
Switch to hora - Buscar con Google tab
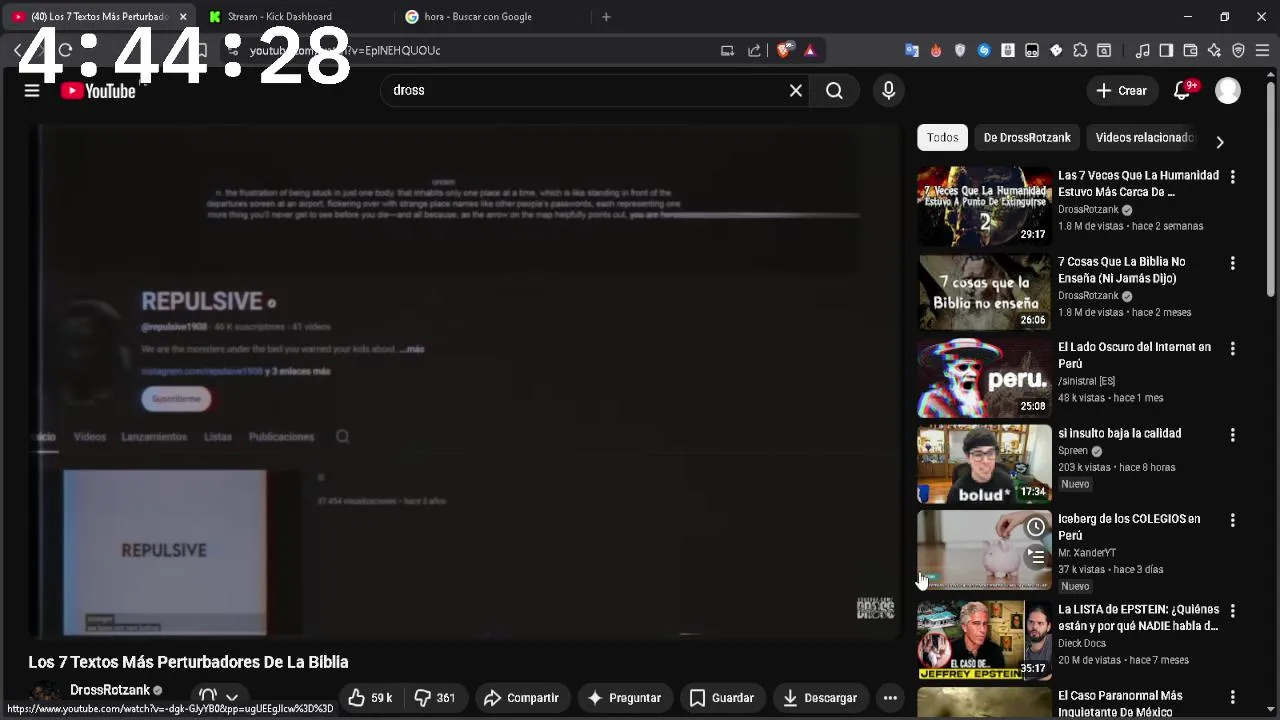(x=490, y=17)
